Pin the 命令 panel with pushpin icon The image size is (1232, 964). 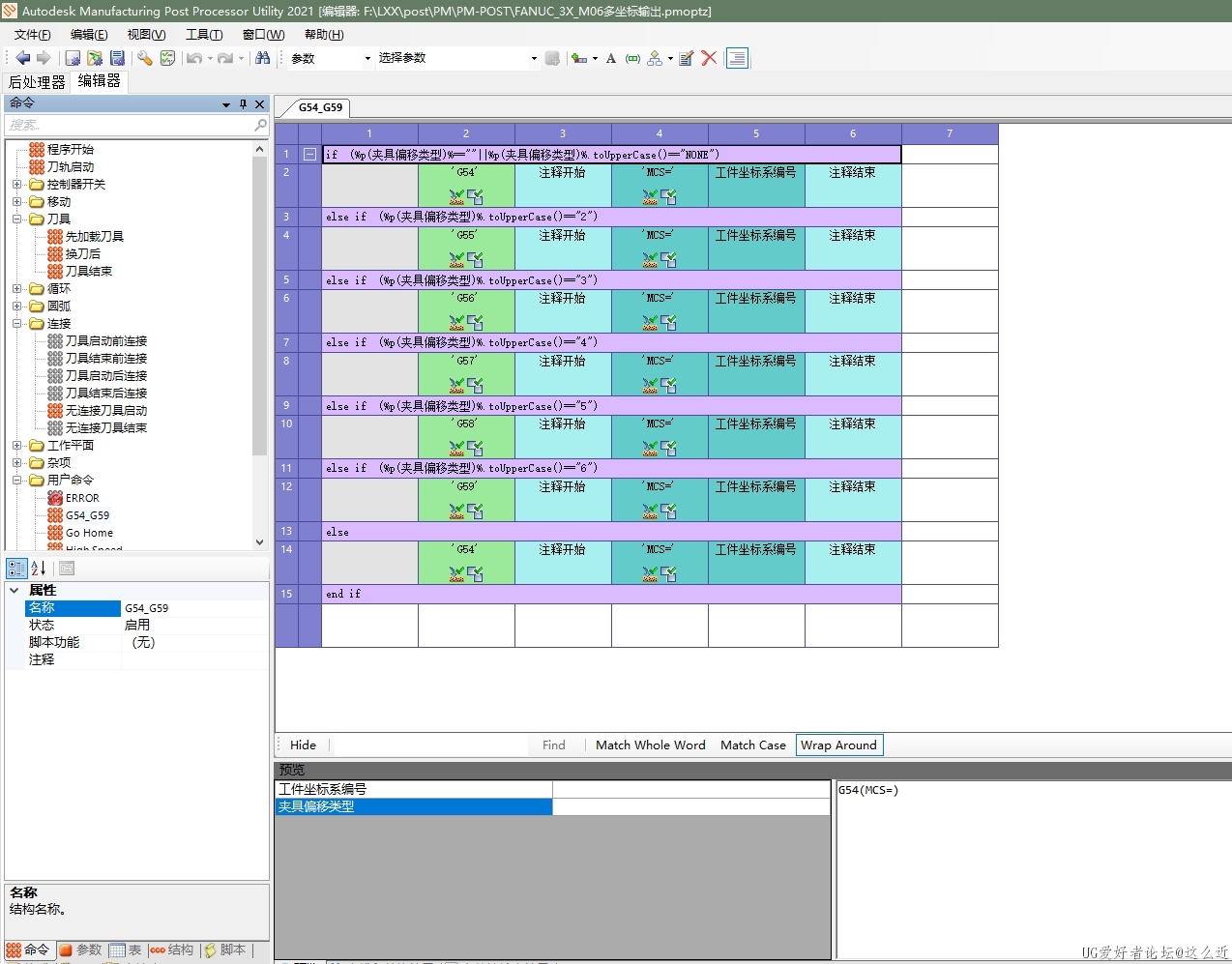(x=243, y=104)
